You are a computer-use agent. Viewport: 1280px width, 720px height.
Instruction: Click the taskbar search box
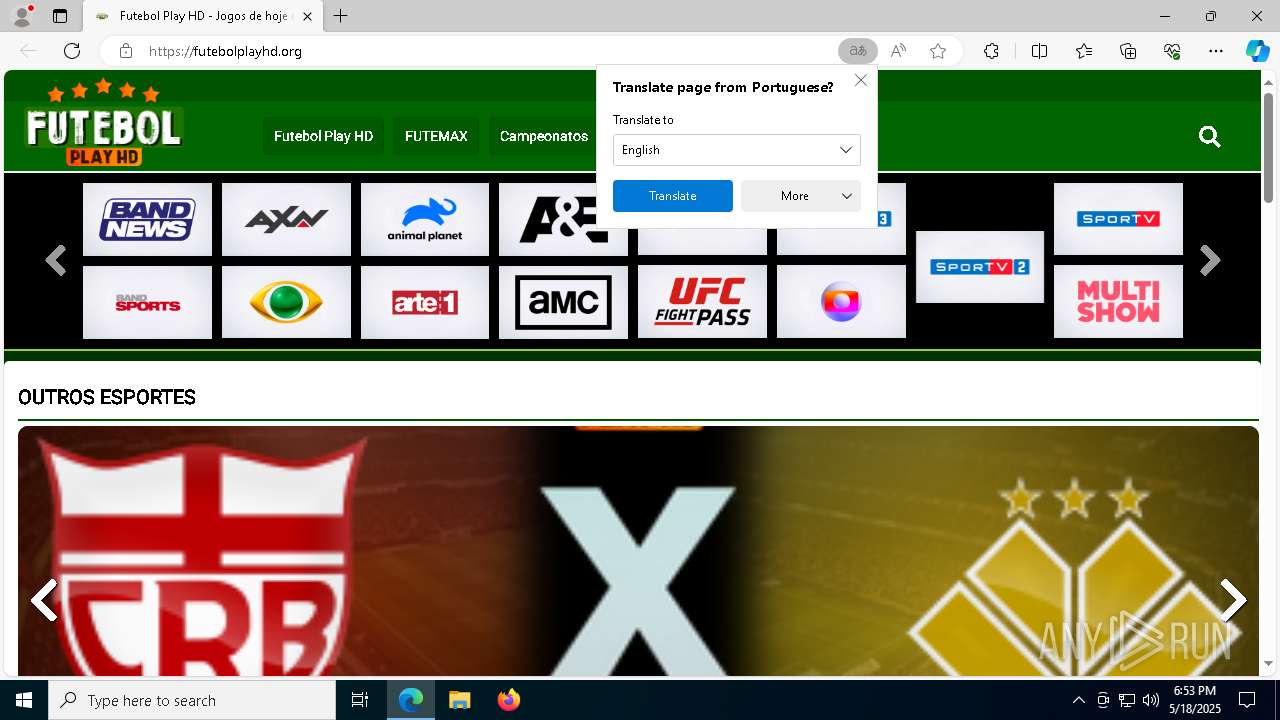coord(192,700)
